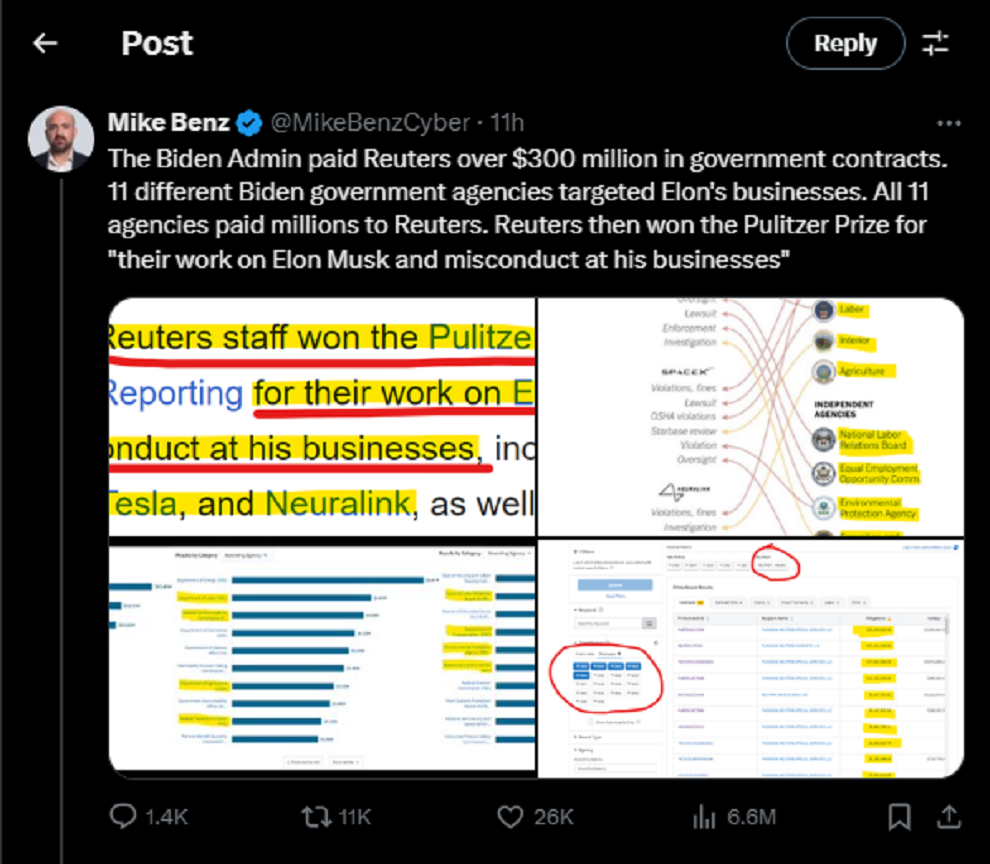This screenshot has width=990, height=864.
Task: Open the reply filter settings icon
Action: pyautogui.click(x=936, y=43)
